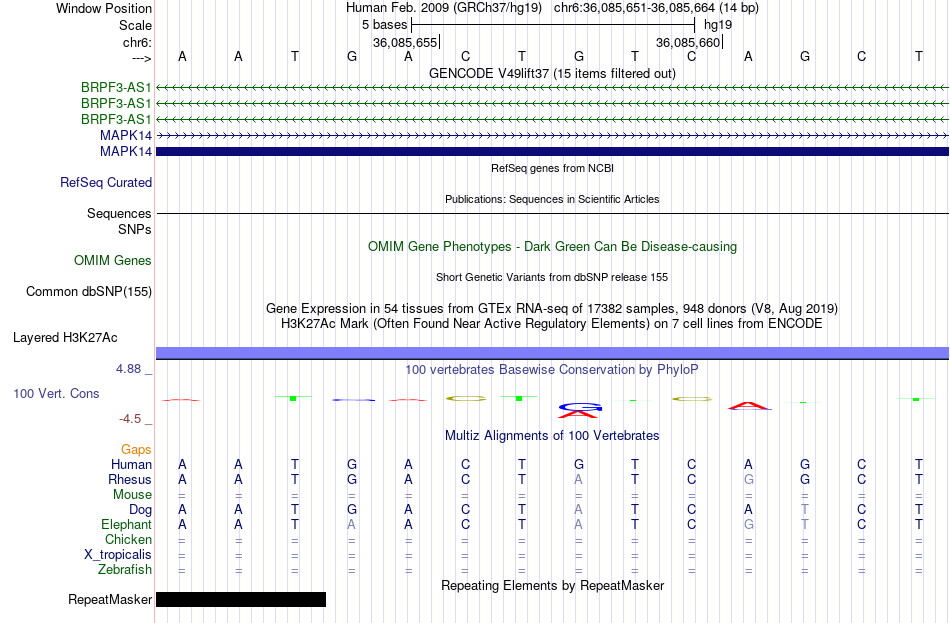Open the RefSeq Curated track label
This screenshot has height=623, width=950.
(x=106, y=182)
